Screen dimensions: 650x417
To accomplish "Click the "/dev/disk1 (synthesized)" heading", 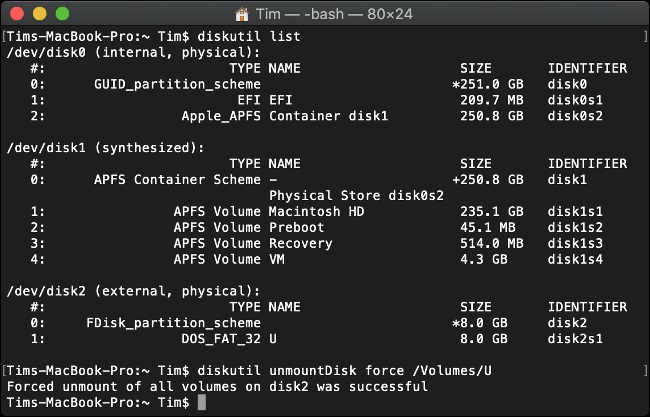I will click(x=104, y=148).
